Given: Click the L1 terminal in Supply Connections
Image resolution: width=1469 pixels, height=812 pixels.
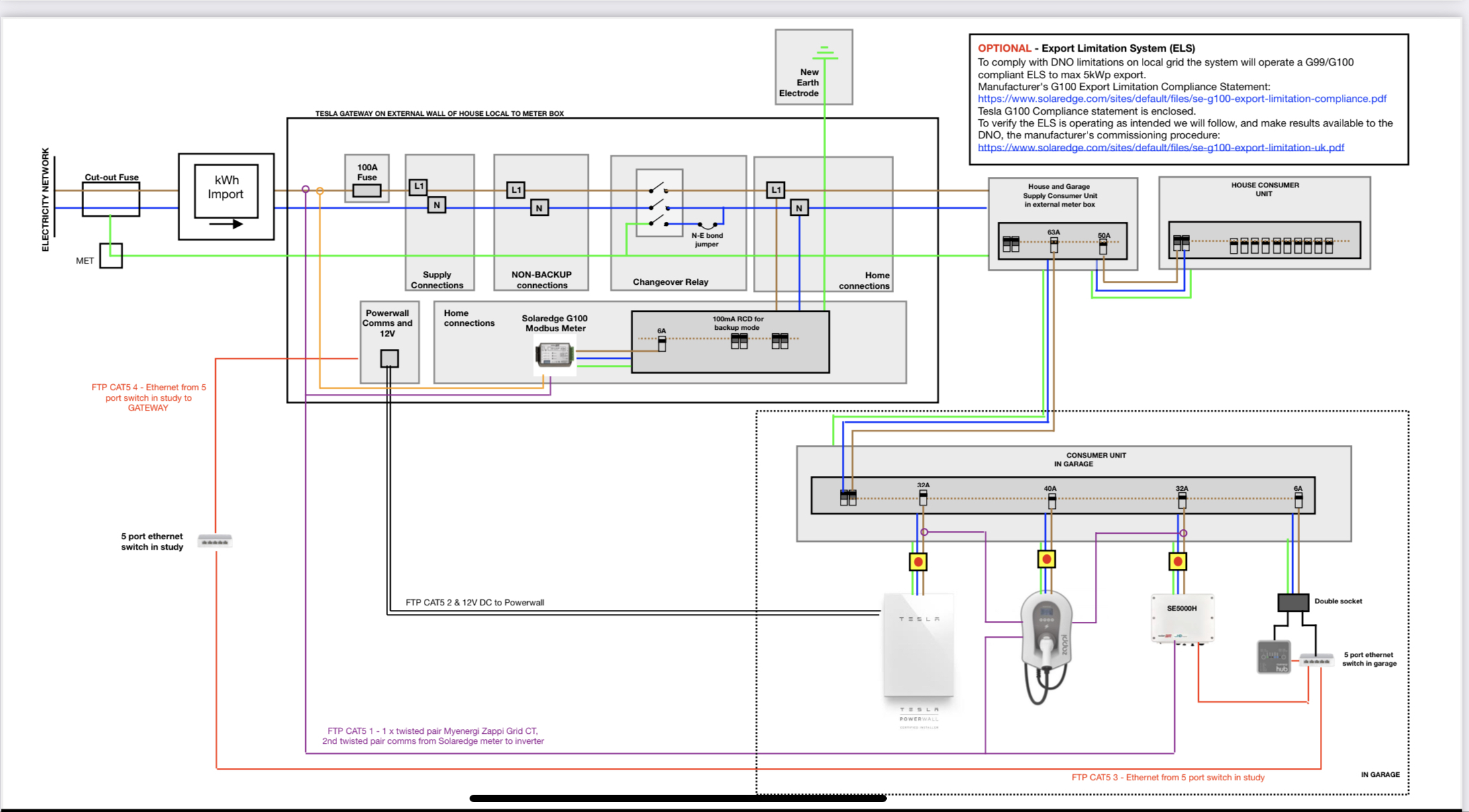Looking at the screenshot, I should [x=418, y=187].
